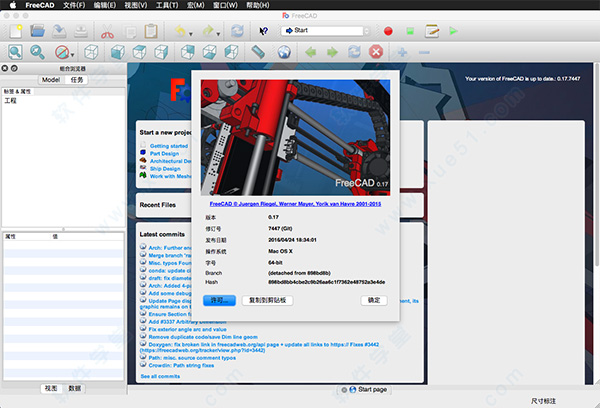
Task: Expand the Draw Style dropdown arrow
Action: click(x=72, y=55)
